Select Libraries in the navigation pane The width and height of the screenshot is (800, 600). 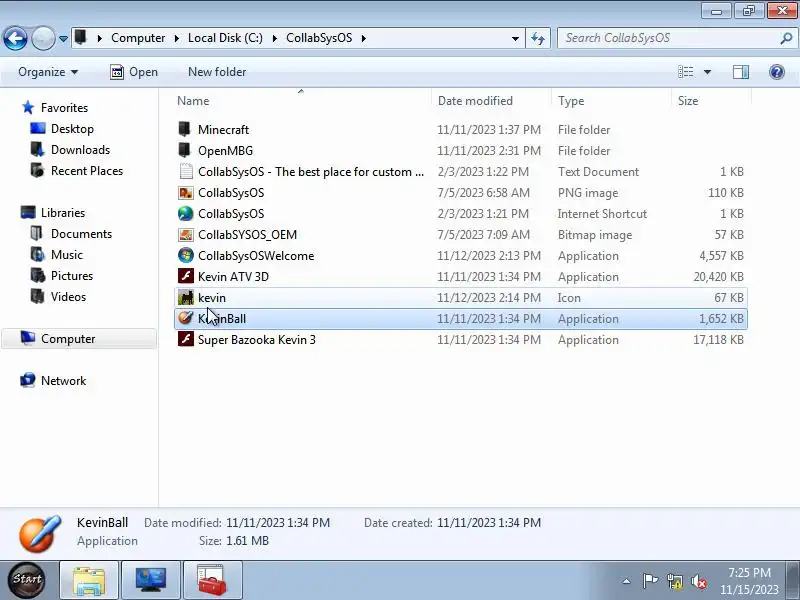click(53, 212)
